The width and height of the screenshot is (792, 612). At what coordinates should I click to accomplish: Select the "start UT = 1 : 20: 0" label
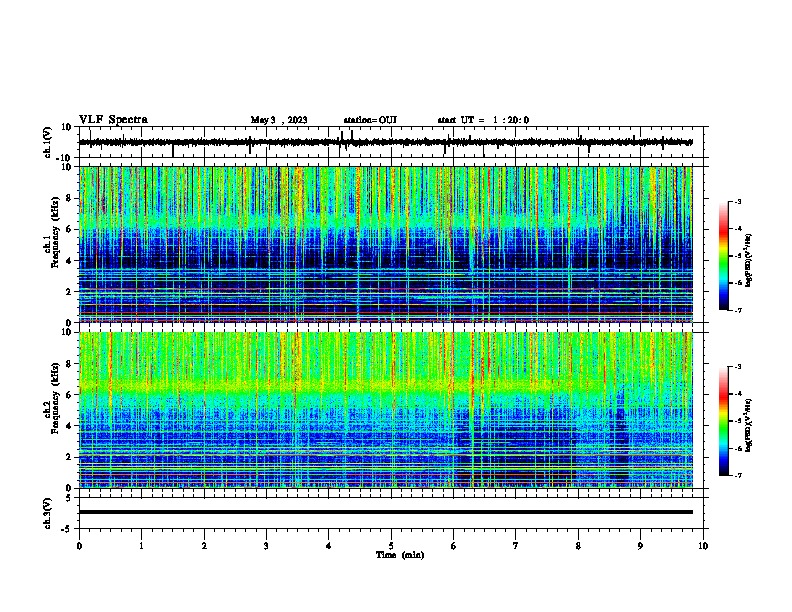[x=483, y=120]
